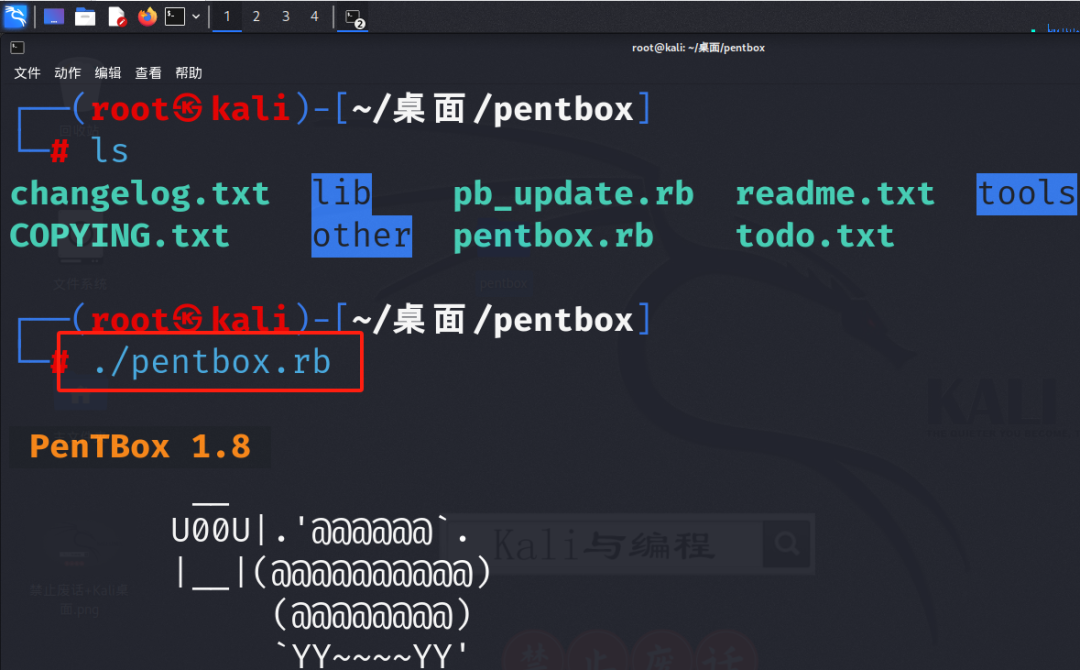Open the file manager from the panel
This screenshot has height=670, width=1080.
click(85, 17)
